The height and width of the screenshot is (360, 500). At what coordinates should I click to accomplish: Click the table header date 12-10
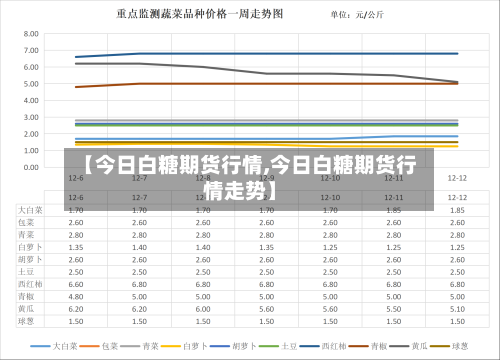pos(330,198)
